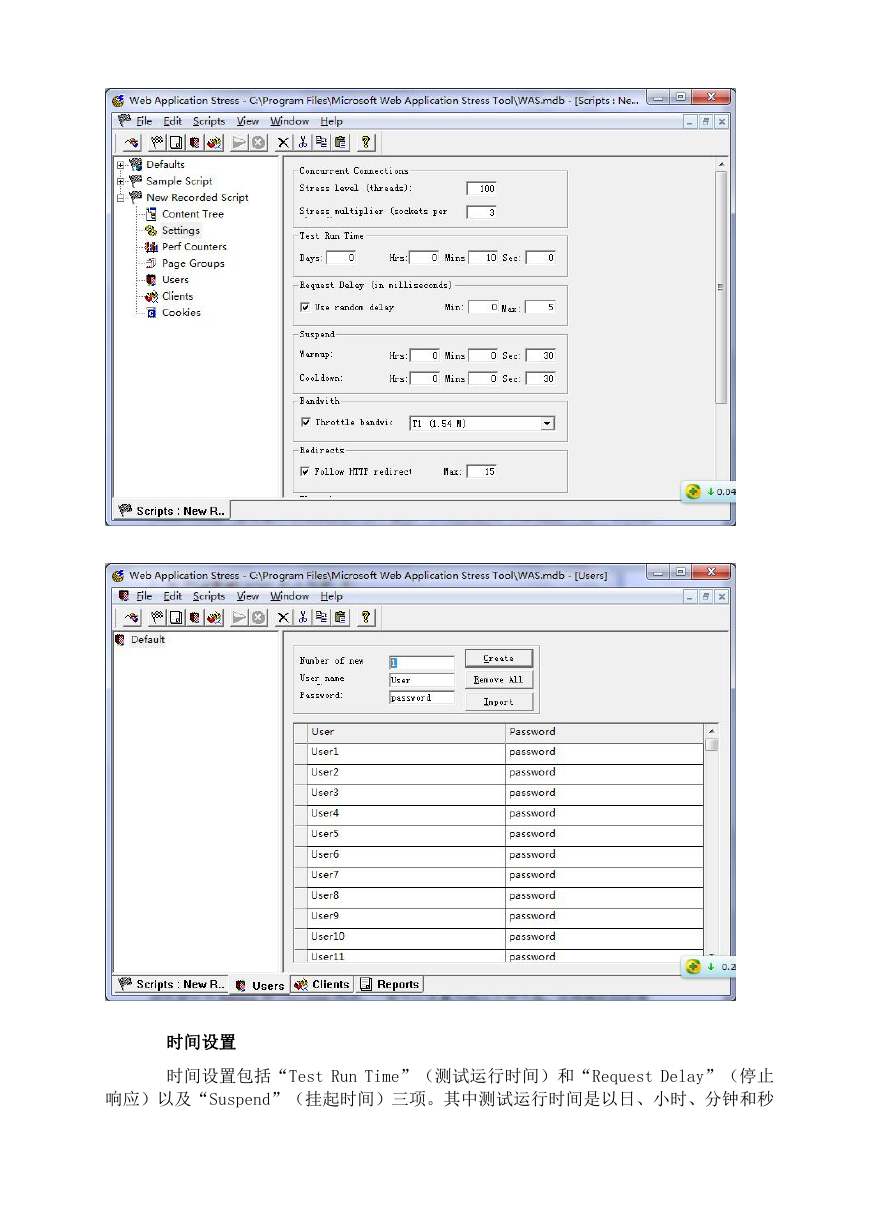Image resolution: width=869 pixels, height=1228 pixels.
Task: Toggle the Use random delay checkbox
Action: coord(305,307)
